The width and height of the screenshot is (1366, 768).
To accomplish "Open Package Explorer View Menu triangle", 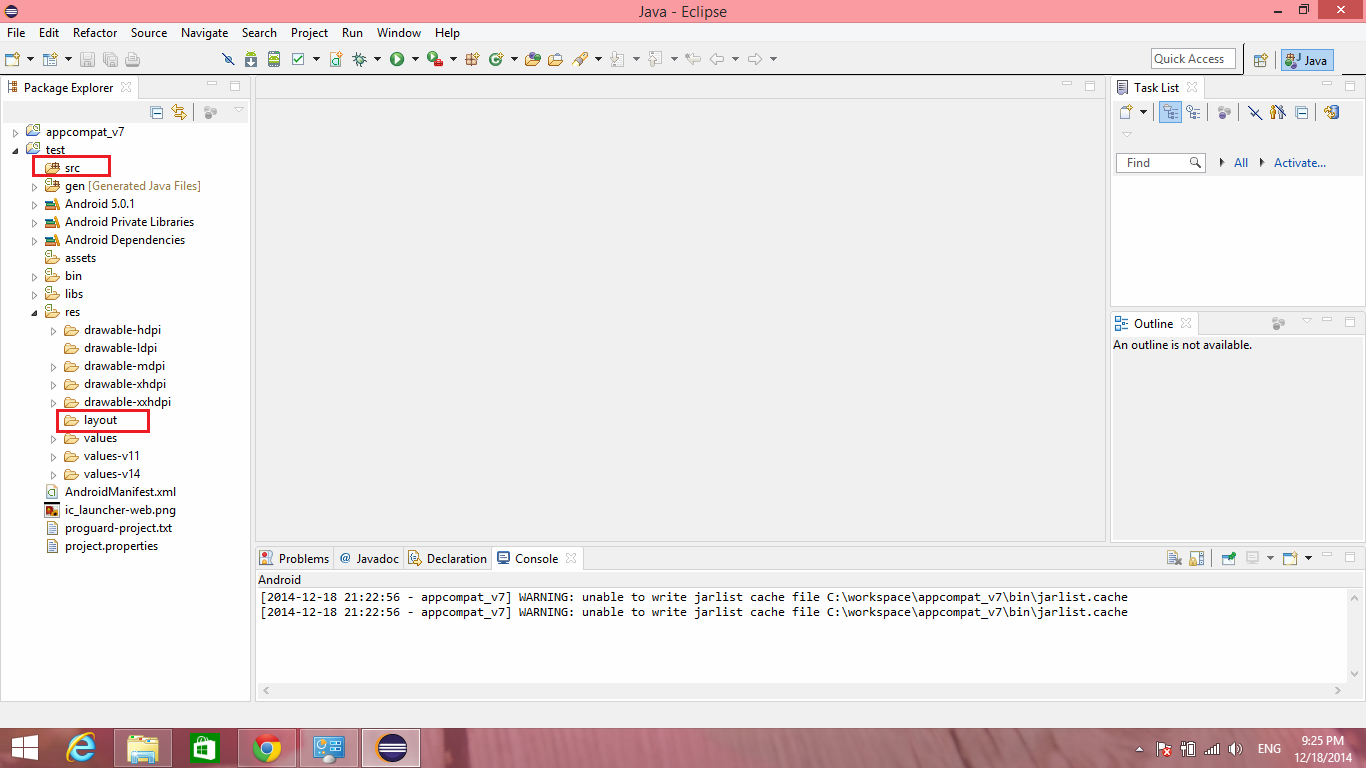I will pos(238,110).
